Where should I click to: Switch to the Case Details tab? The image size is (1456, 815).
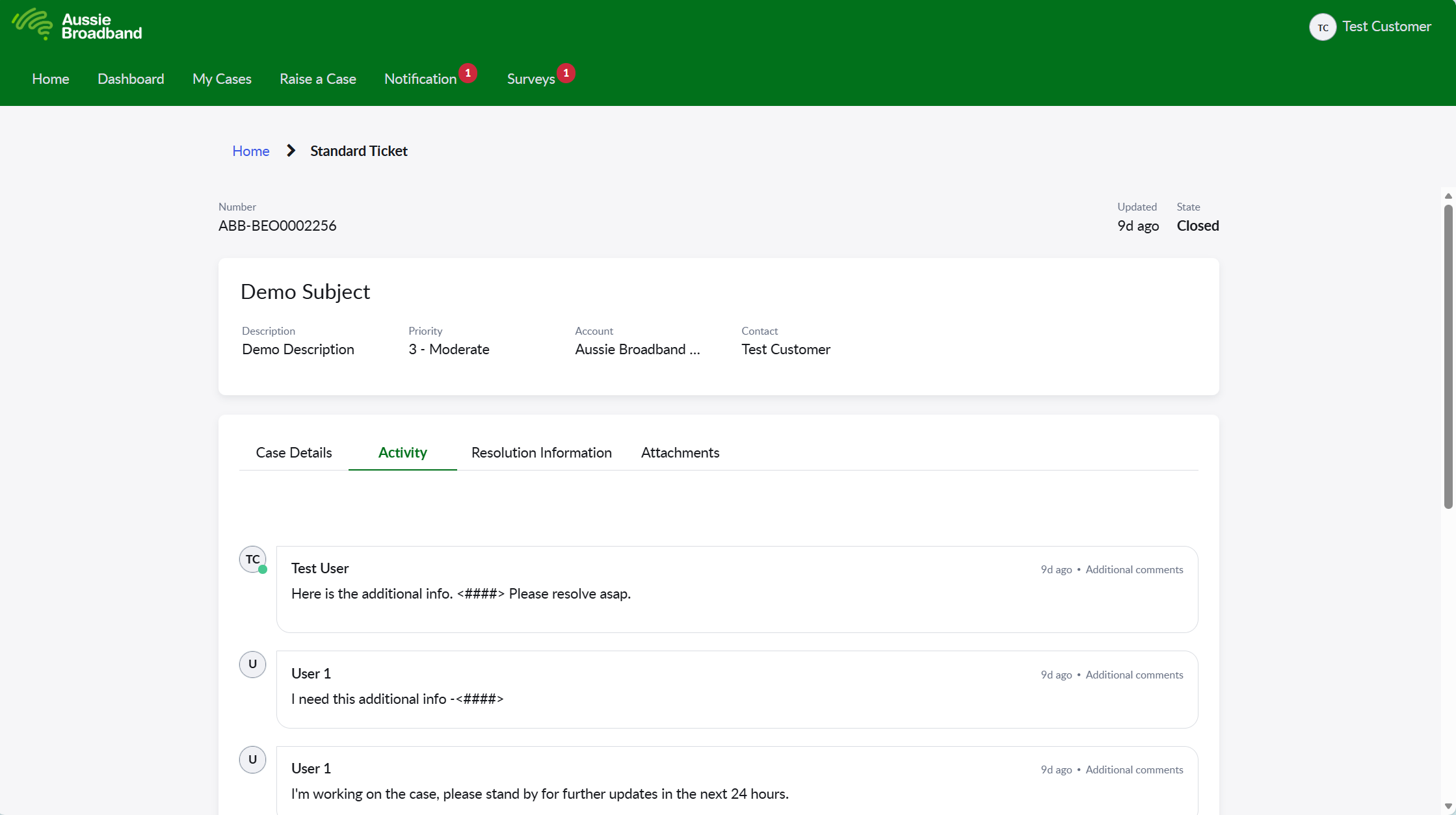(x=293, y=452)
